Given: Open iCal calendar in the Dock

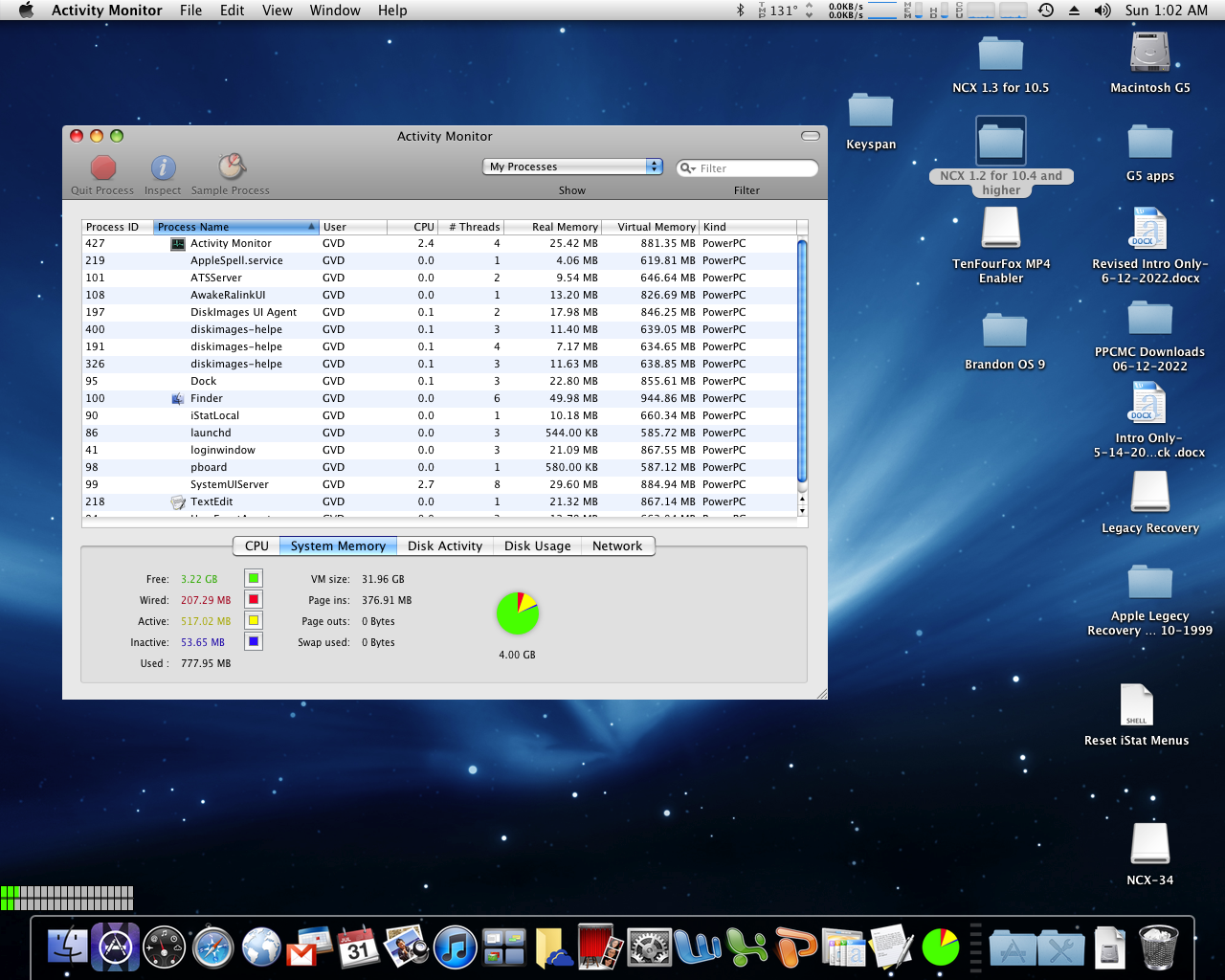Looking at the screenshot, I should point(358,947).
